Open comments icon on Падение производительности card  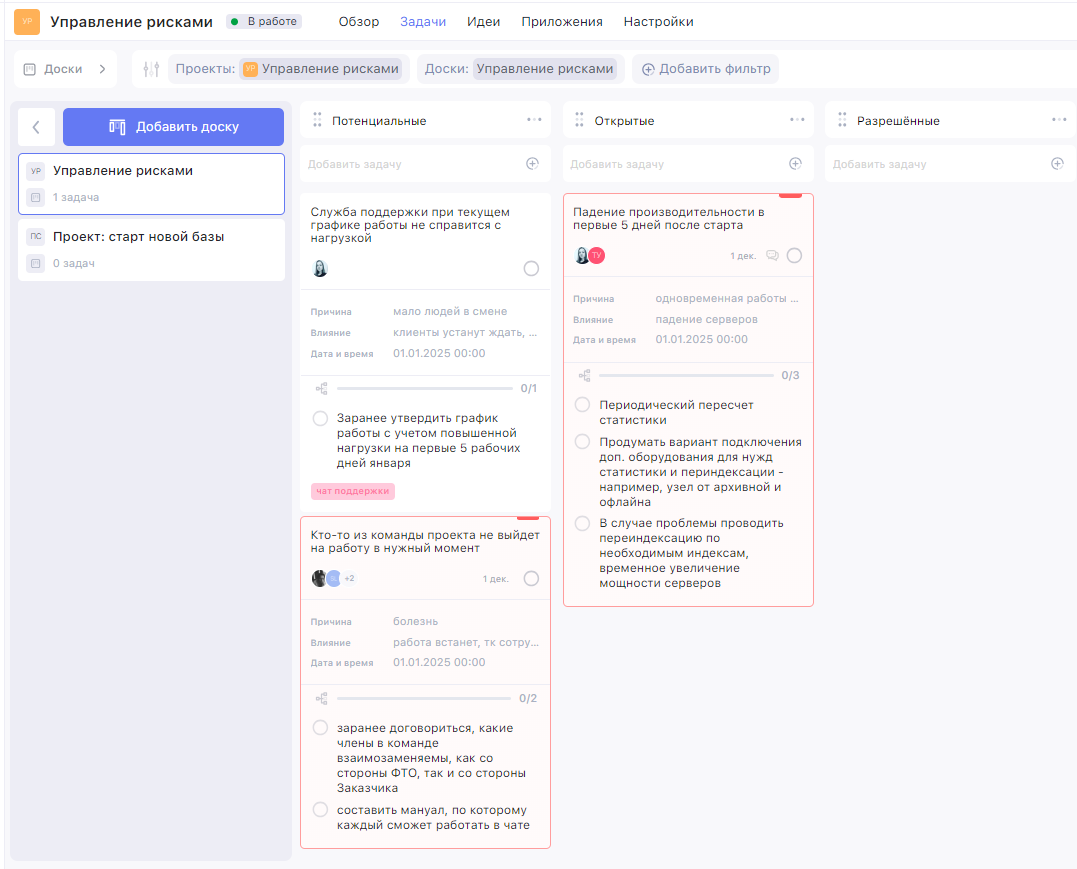[772, 256]
